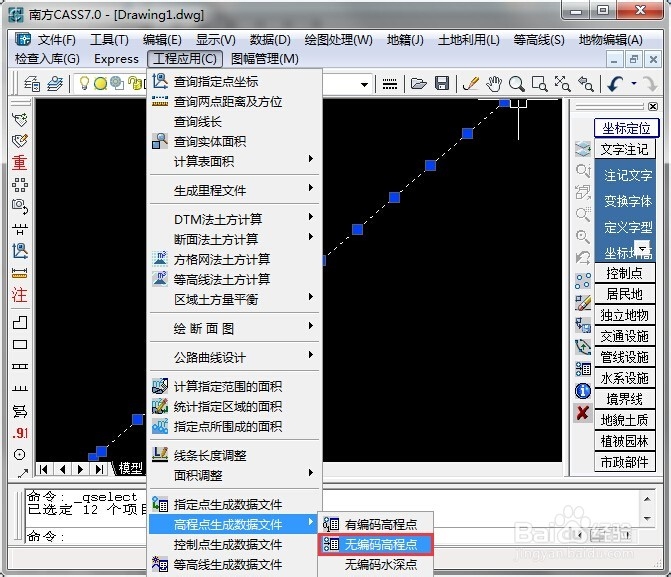Select 等高线法土方计算 entry
Screen dimensions: 671x577
click(x=235, y=280)
